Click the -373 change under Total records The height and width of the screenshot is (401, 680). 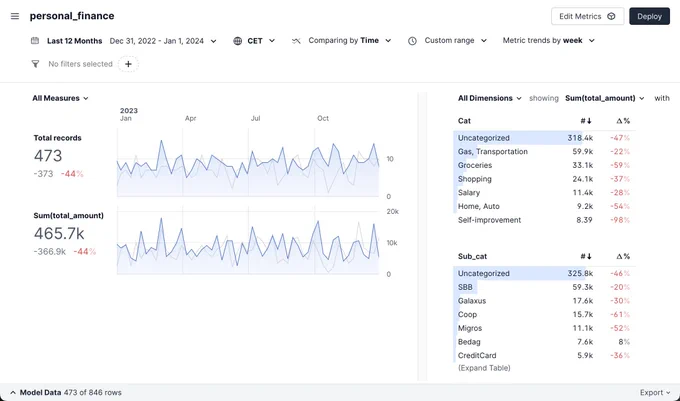[43, 174]
